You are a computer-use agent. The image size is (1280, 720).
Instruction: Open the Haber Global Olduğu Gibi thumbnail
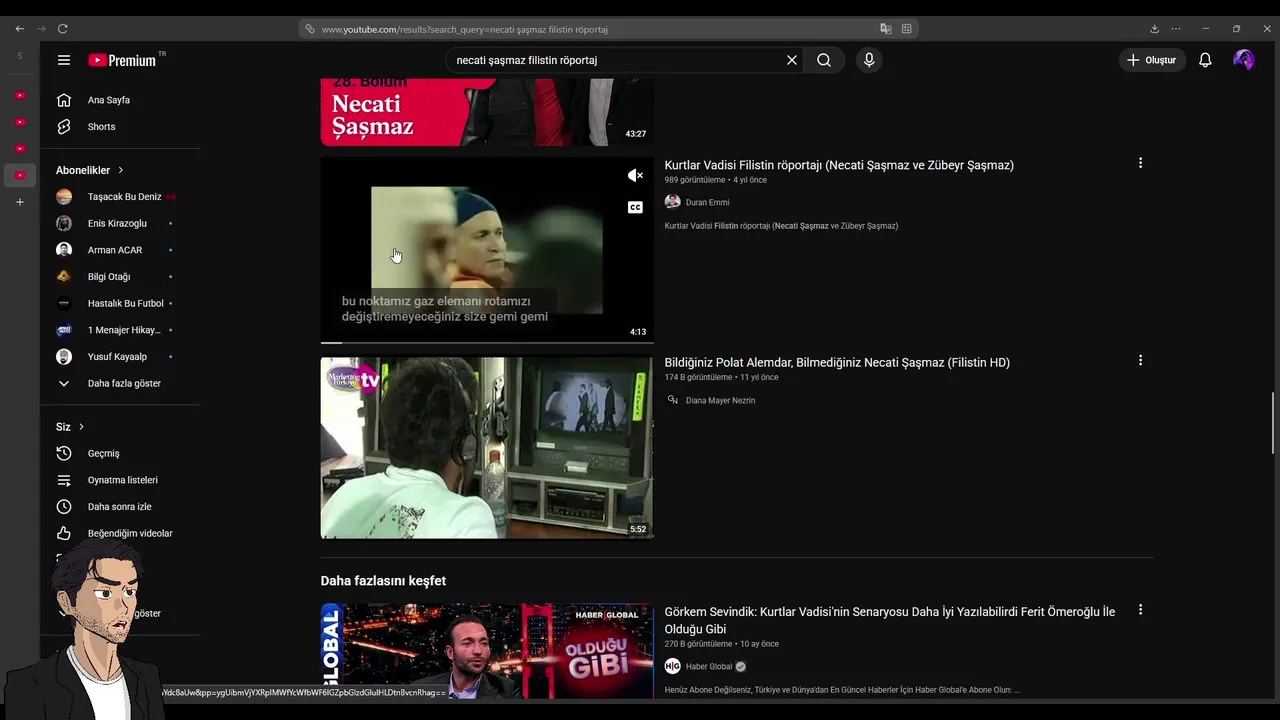click(487, 650)
